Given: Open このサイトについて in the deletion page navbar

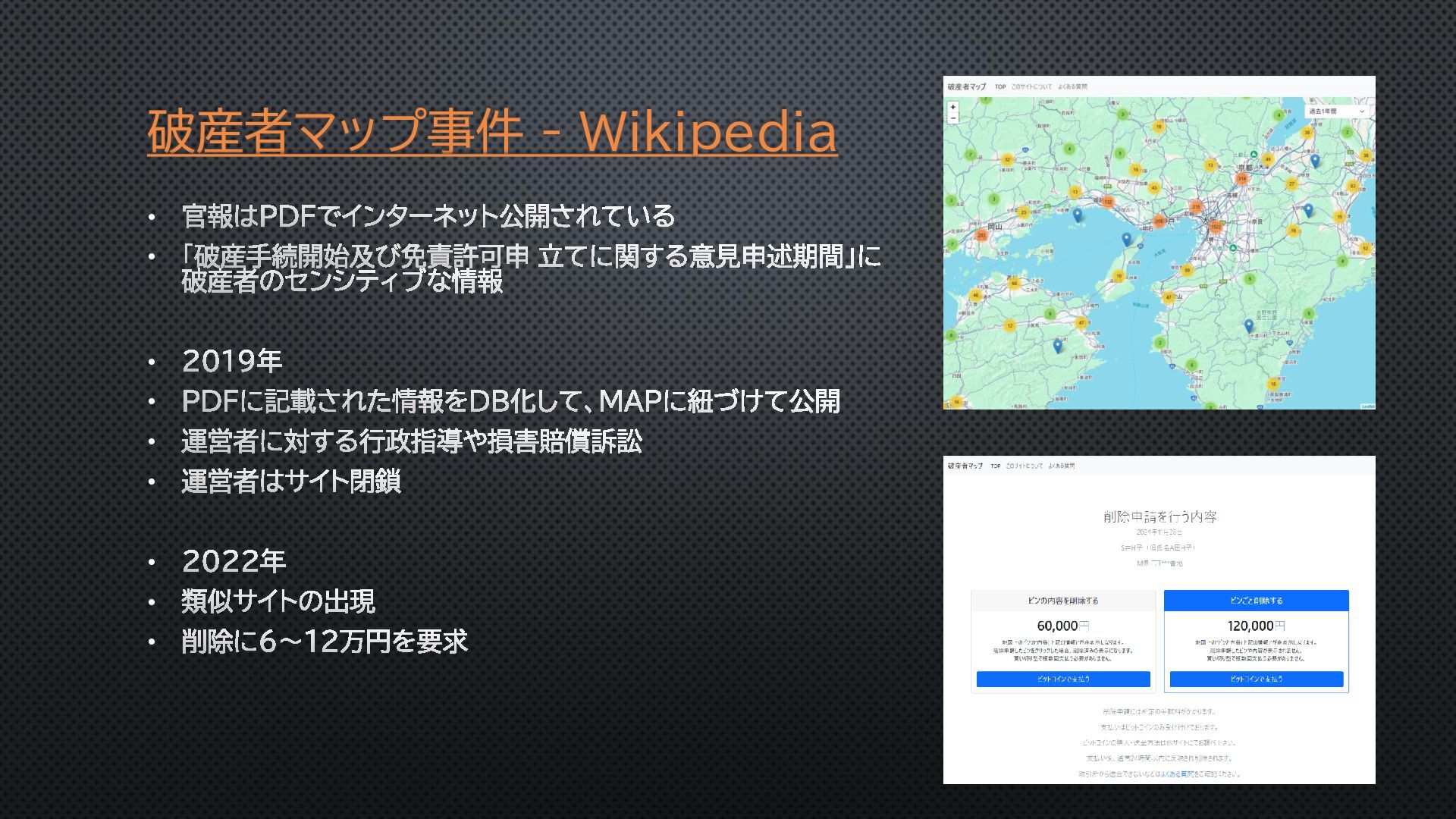Looking at the screenshot, I should pos(1025,466).
